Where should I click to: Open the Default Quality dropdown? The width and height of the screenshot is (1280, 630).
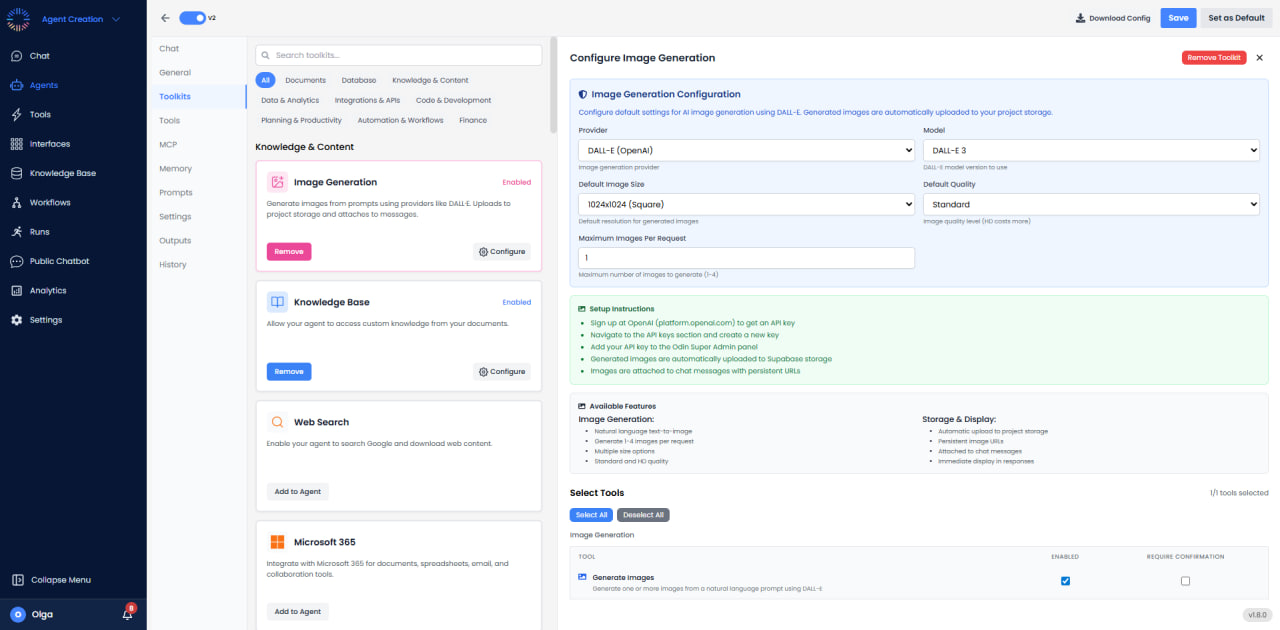pos(1091,204)
